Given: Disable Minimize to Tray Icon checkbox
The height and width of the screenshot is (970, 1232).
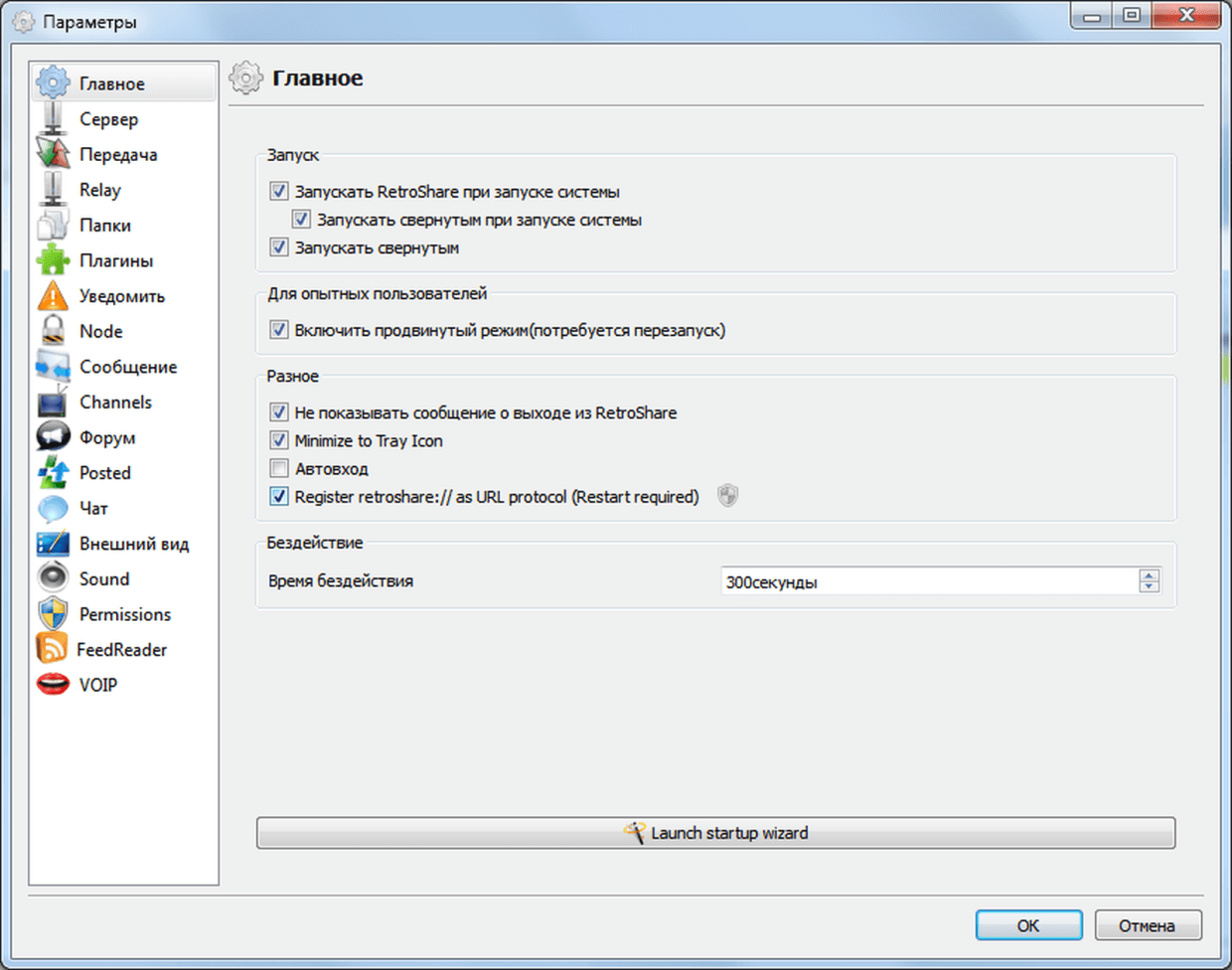Looking at the screenshot, I should (x=279, y=440).
